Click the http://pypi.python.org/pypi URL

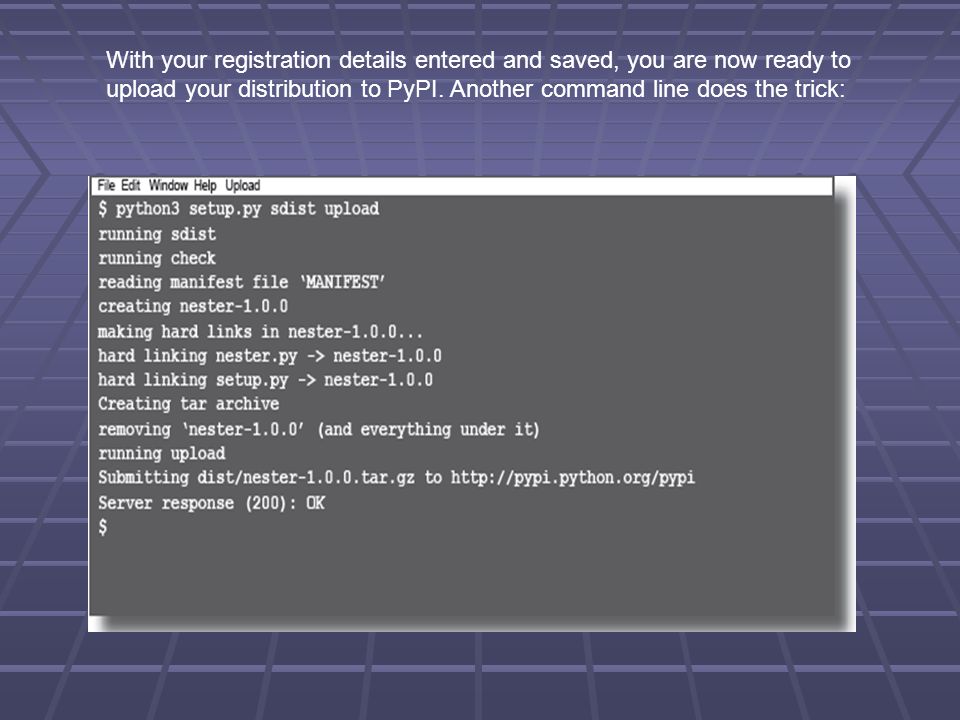[x=572, y=478]
